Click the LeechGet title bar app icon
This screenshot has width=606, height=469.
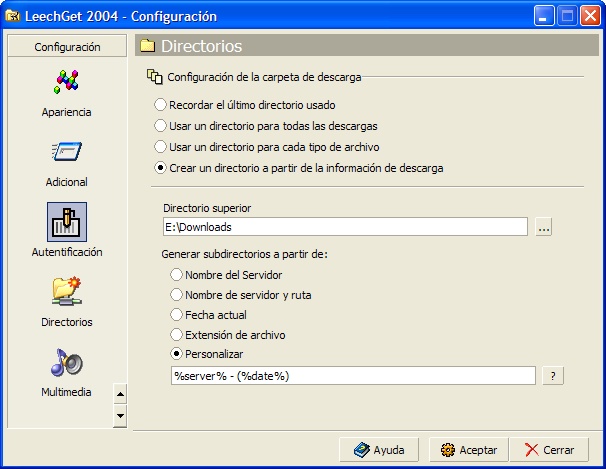click(12, 16)
